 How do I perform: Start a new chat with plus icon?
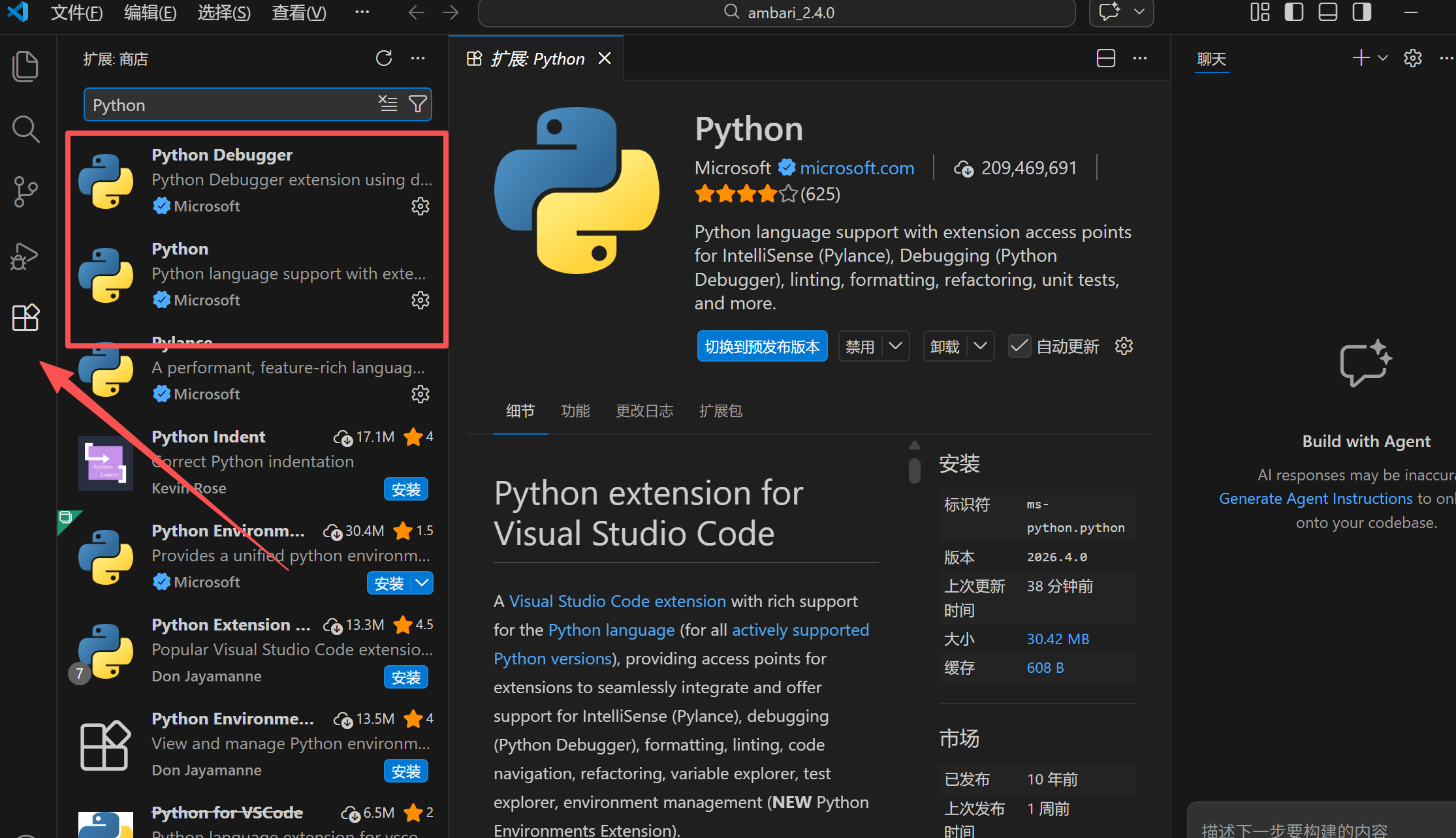click(x=1361, y=58)
